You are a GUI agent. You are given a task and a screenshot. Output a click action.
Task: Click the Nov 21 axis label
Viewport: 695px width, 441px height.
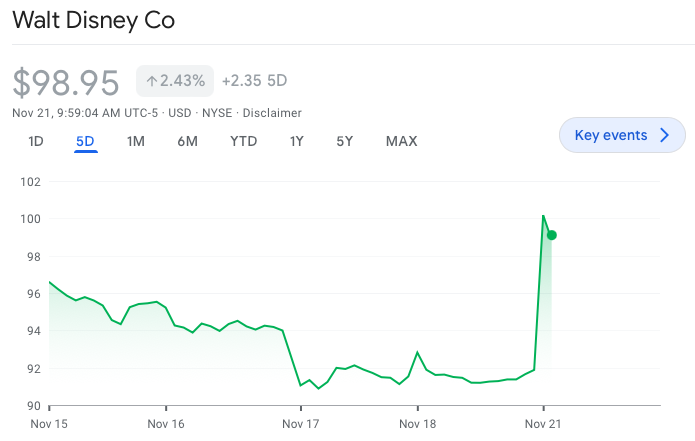543,424
